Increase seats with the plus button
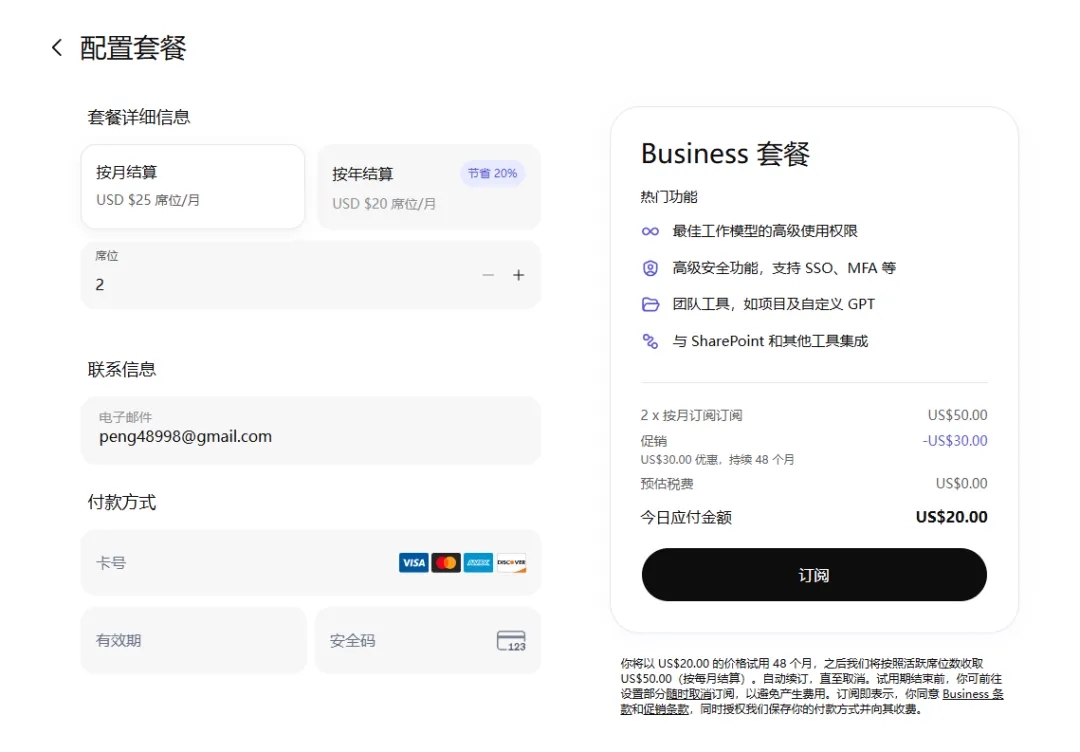The width and height of the screenshot is (1080, 752). click(519, 275)
